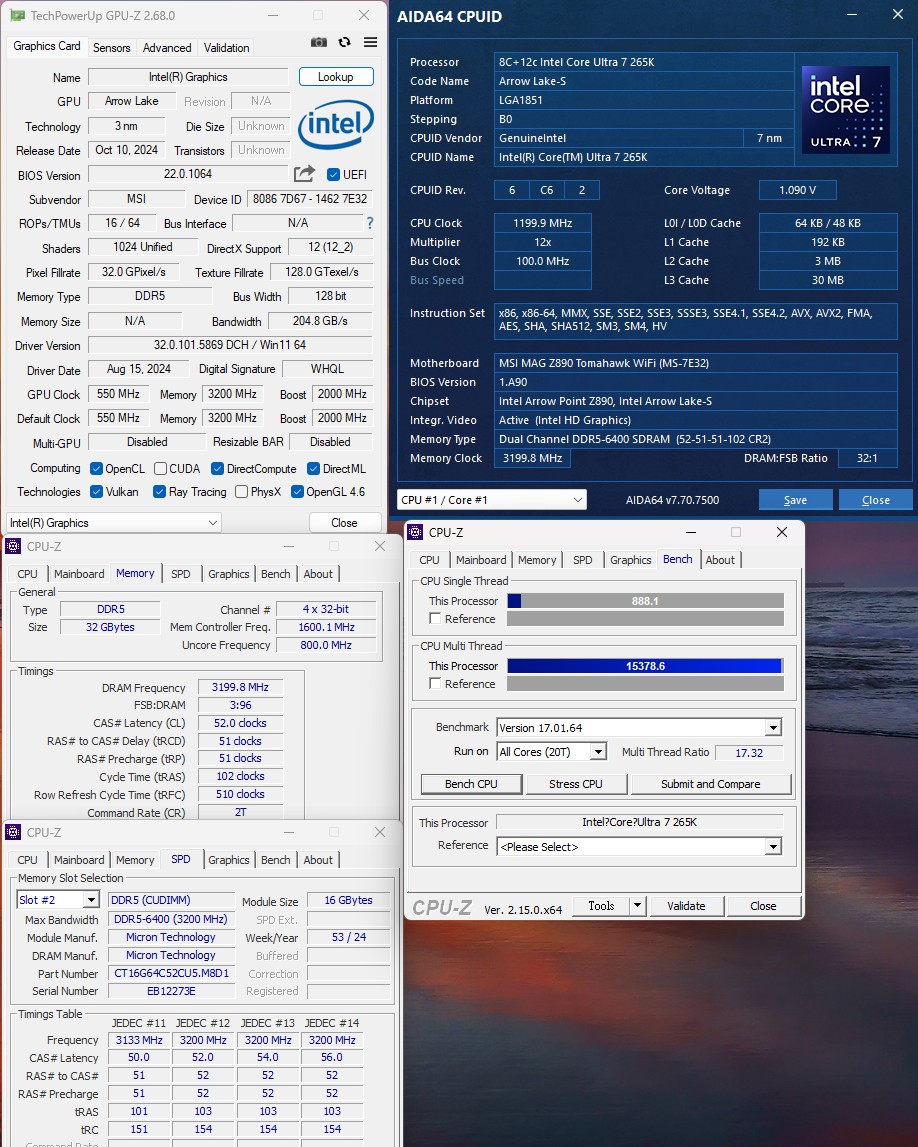Click the Intel Core Ultra 7 badge in AIDA64
The height and width of the screenshot is (1147, 918).
(x=846, y=110)
